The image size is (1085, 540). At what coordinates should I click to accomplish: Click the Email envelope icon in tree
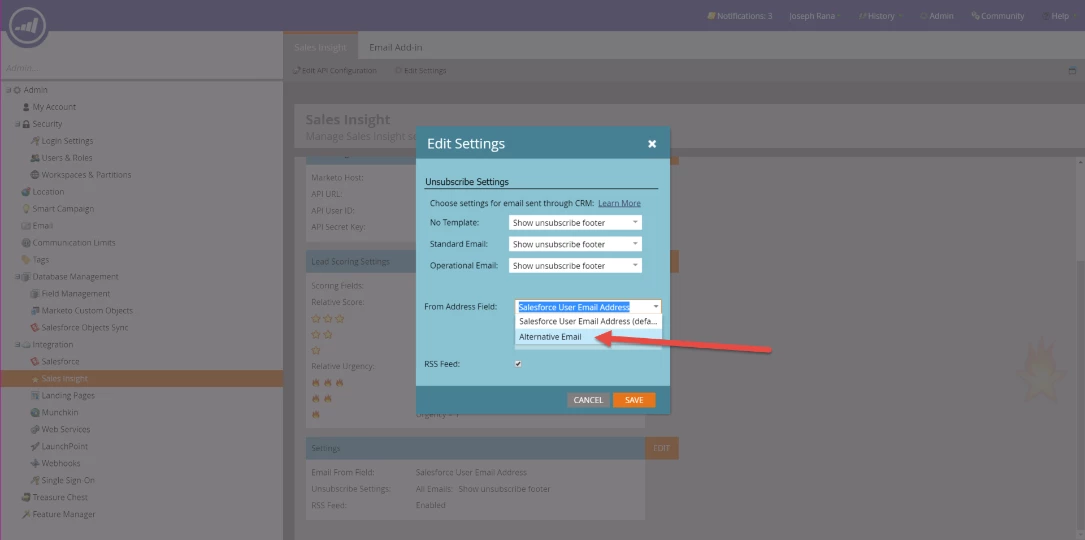tap(26, 226)
